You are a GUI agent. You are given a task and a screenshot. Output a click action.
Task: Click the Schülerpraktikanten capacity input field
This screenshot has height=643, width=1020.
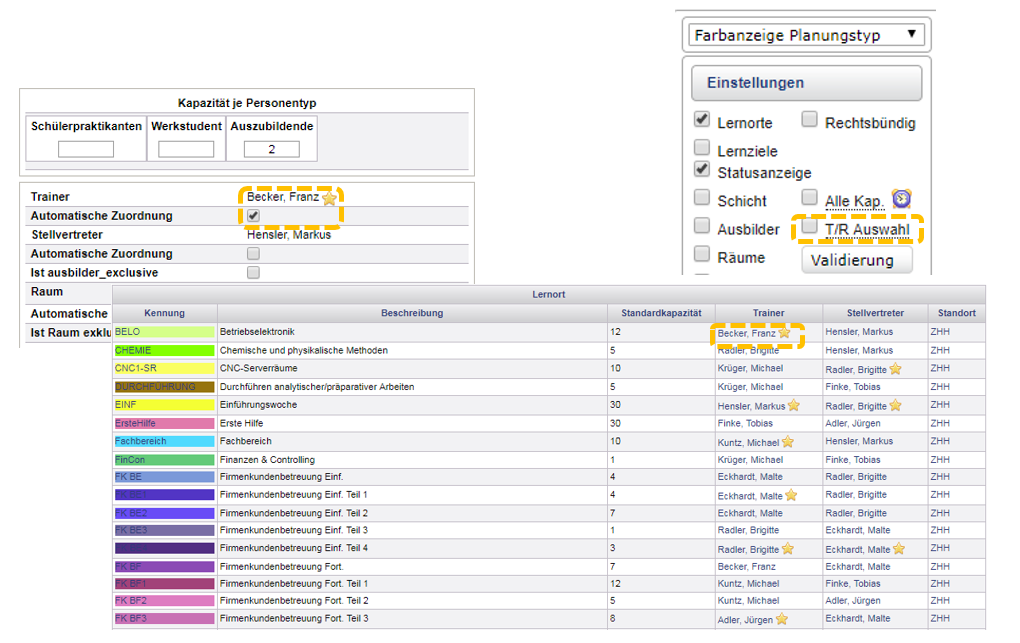86,150
